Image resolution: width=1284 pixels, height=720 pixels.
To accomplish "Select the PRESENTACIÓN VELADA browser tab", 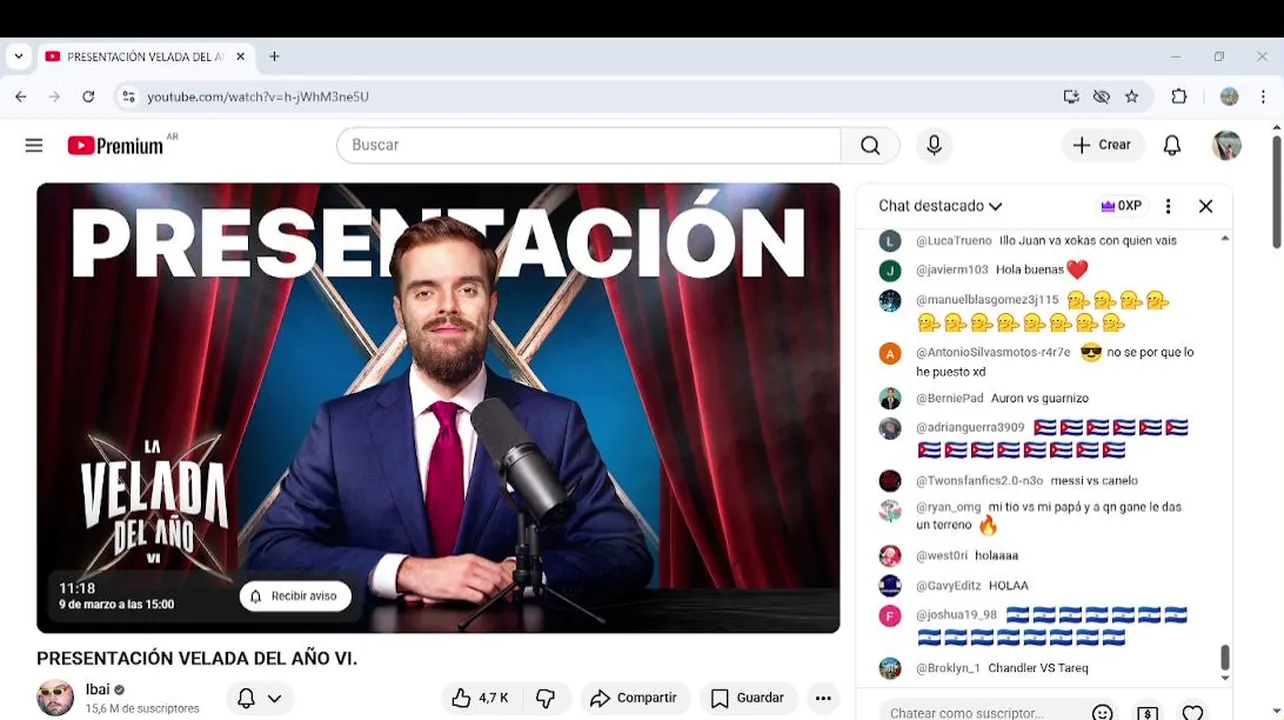I will 146,57.
